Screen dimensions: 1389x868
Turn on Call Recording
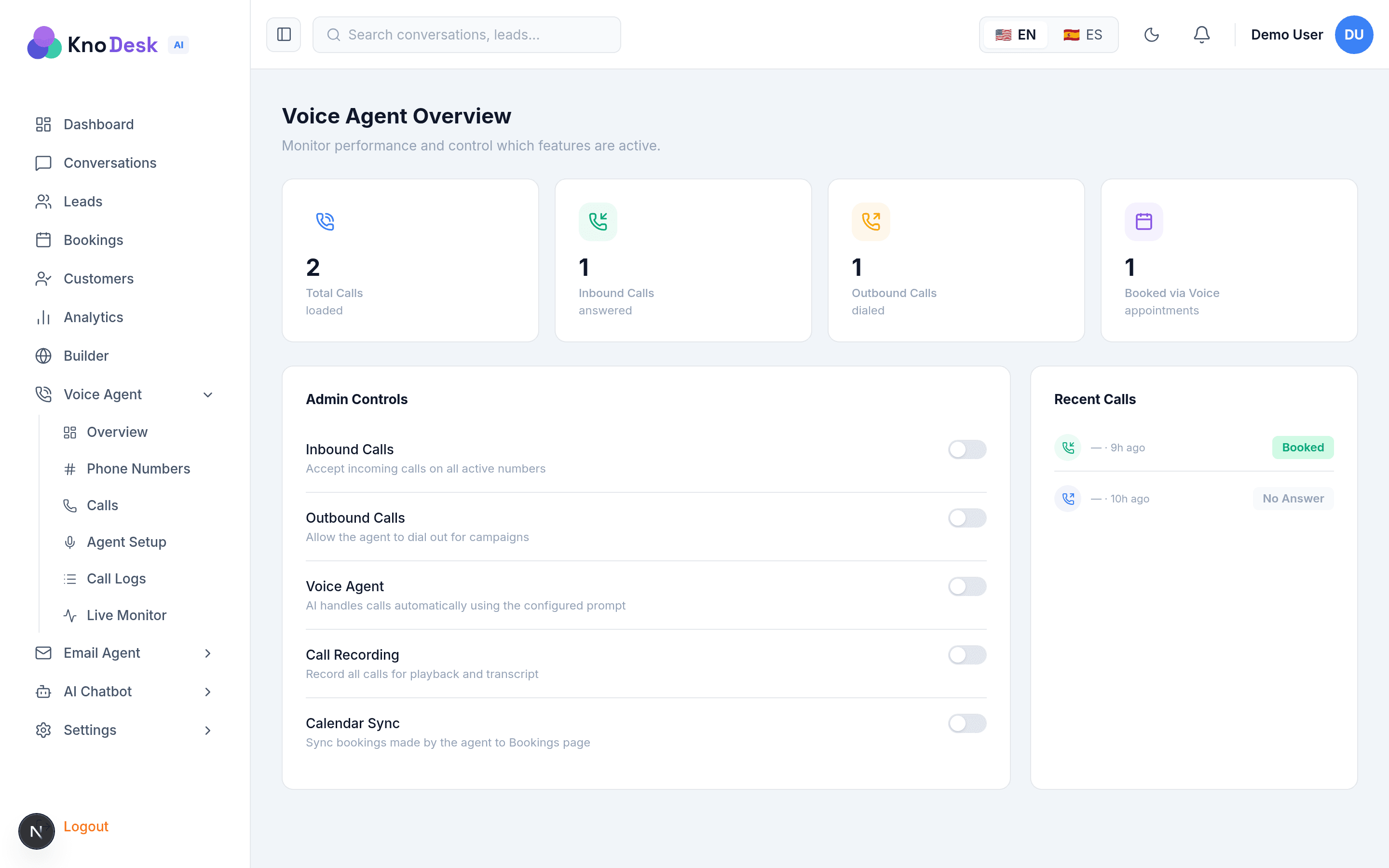(967, 654)
